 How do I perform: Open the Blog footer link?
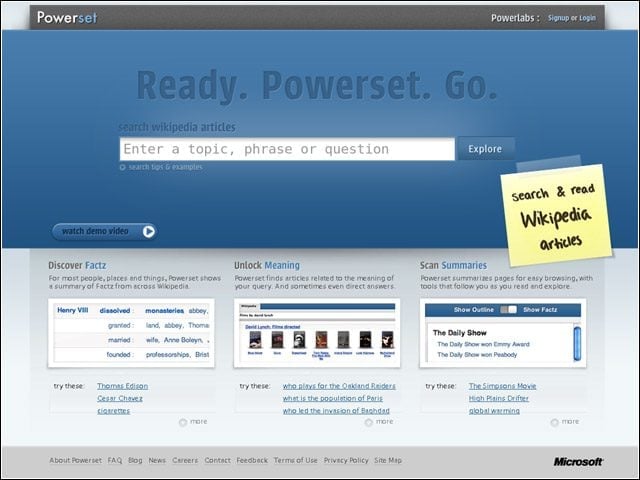click(x=135, y=460)
